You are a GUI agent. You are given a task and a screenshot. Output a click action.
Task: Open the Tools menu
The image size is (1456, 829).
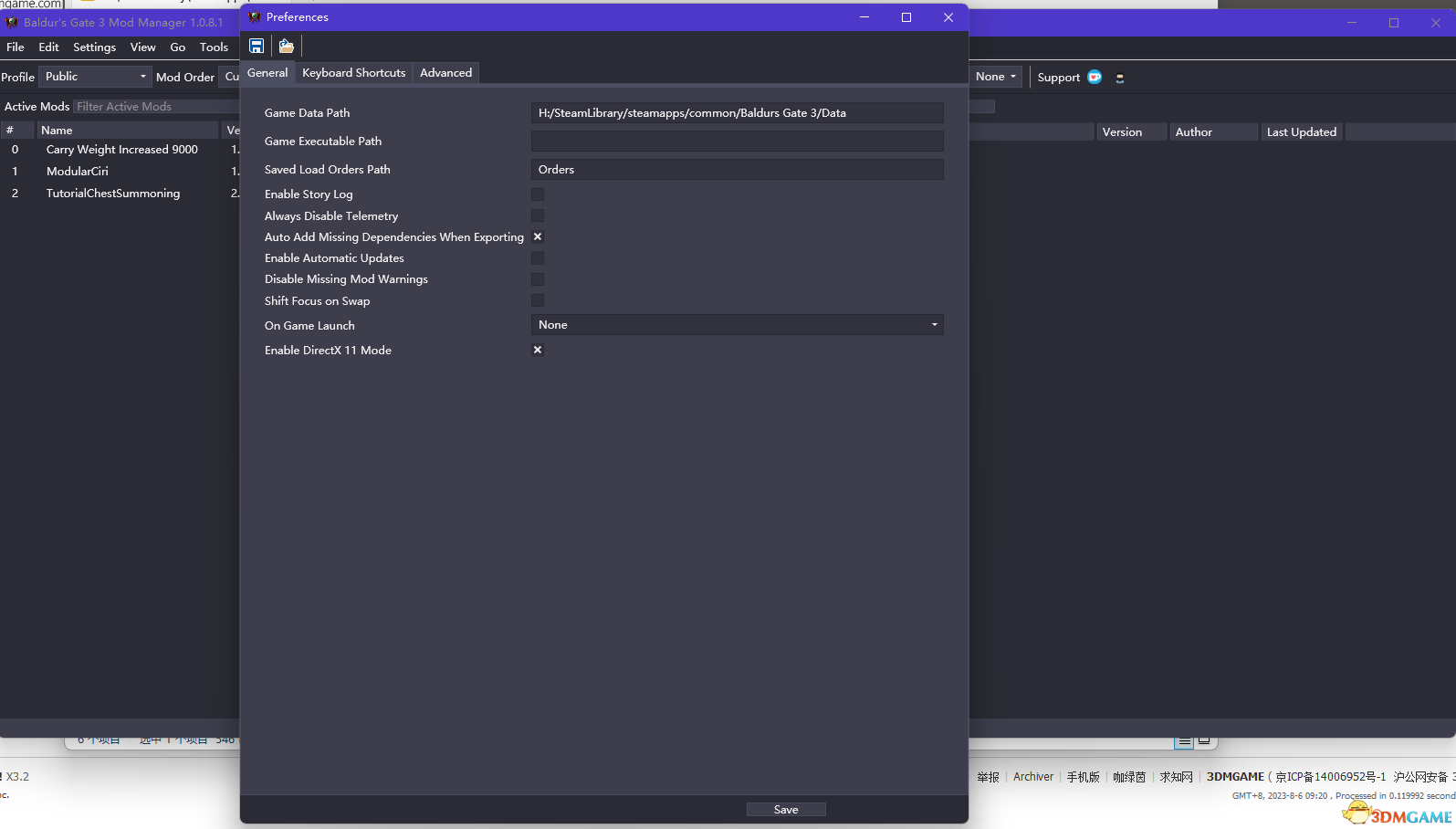(214, 47)
